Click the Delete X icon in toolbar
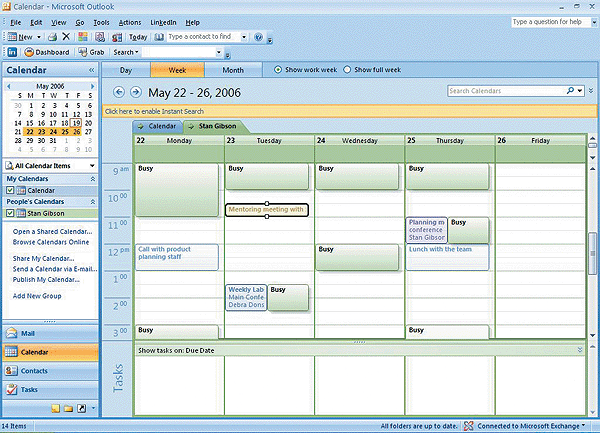 [66, 37]
